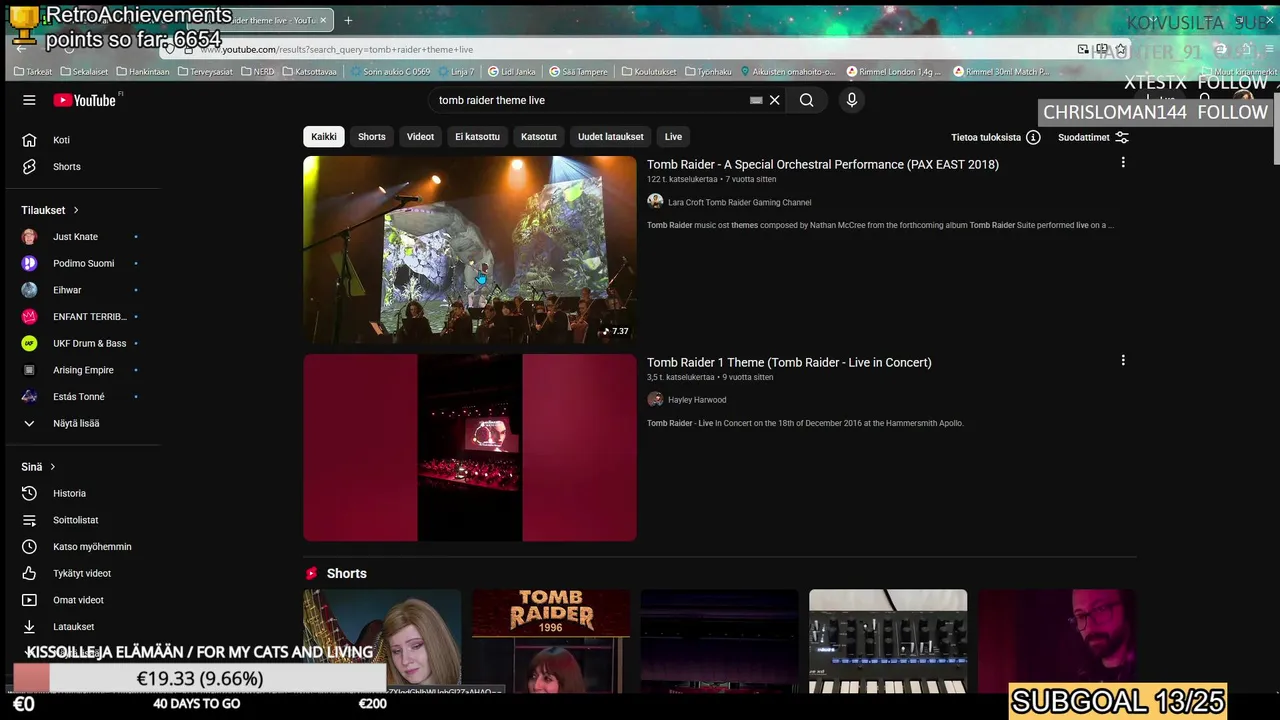Select the Shorts filter chip

372,137
